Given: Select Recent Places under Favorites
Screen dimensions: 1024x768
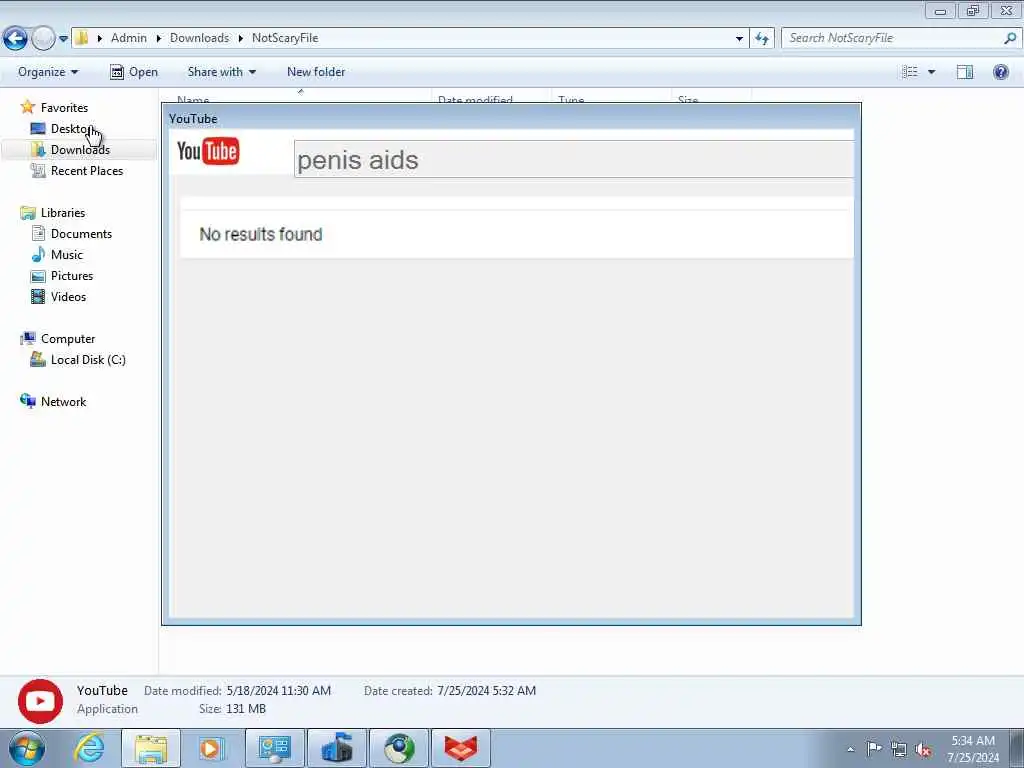Looking at the screenshot, I should point(77,170).
